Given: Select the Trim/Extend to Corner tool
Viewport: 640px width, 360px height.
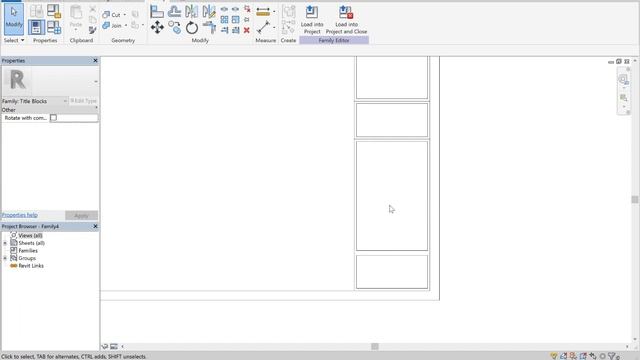Looking at the screenshot, I should pos(209,28).
